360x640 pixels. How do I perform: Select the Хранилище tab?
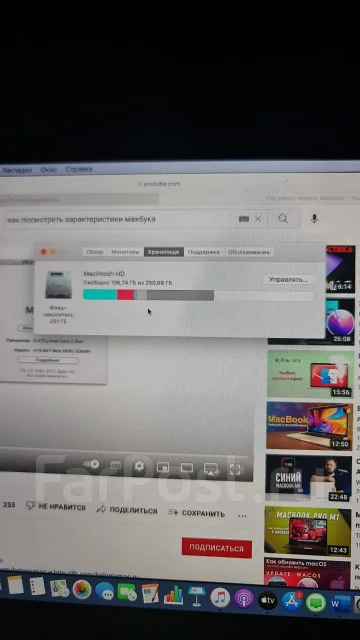click(164, 252)
